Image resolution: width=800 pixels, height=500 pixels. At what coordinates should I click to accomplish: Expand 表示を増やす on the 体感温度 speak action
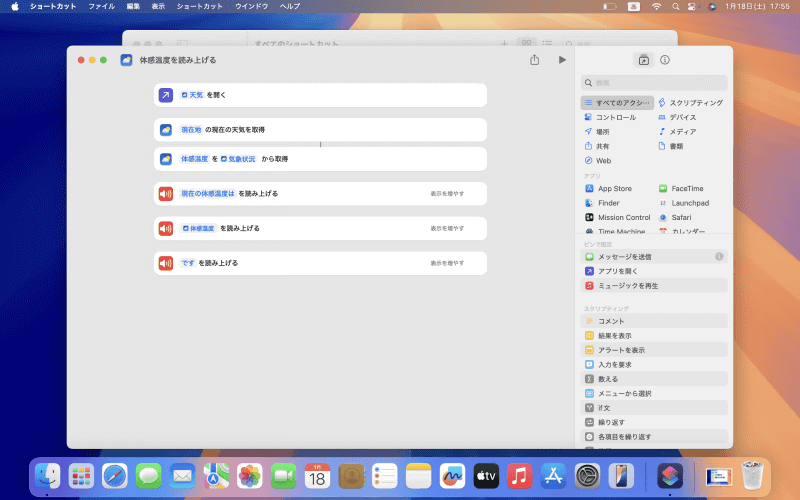tap(447, 228)
